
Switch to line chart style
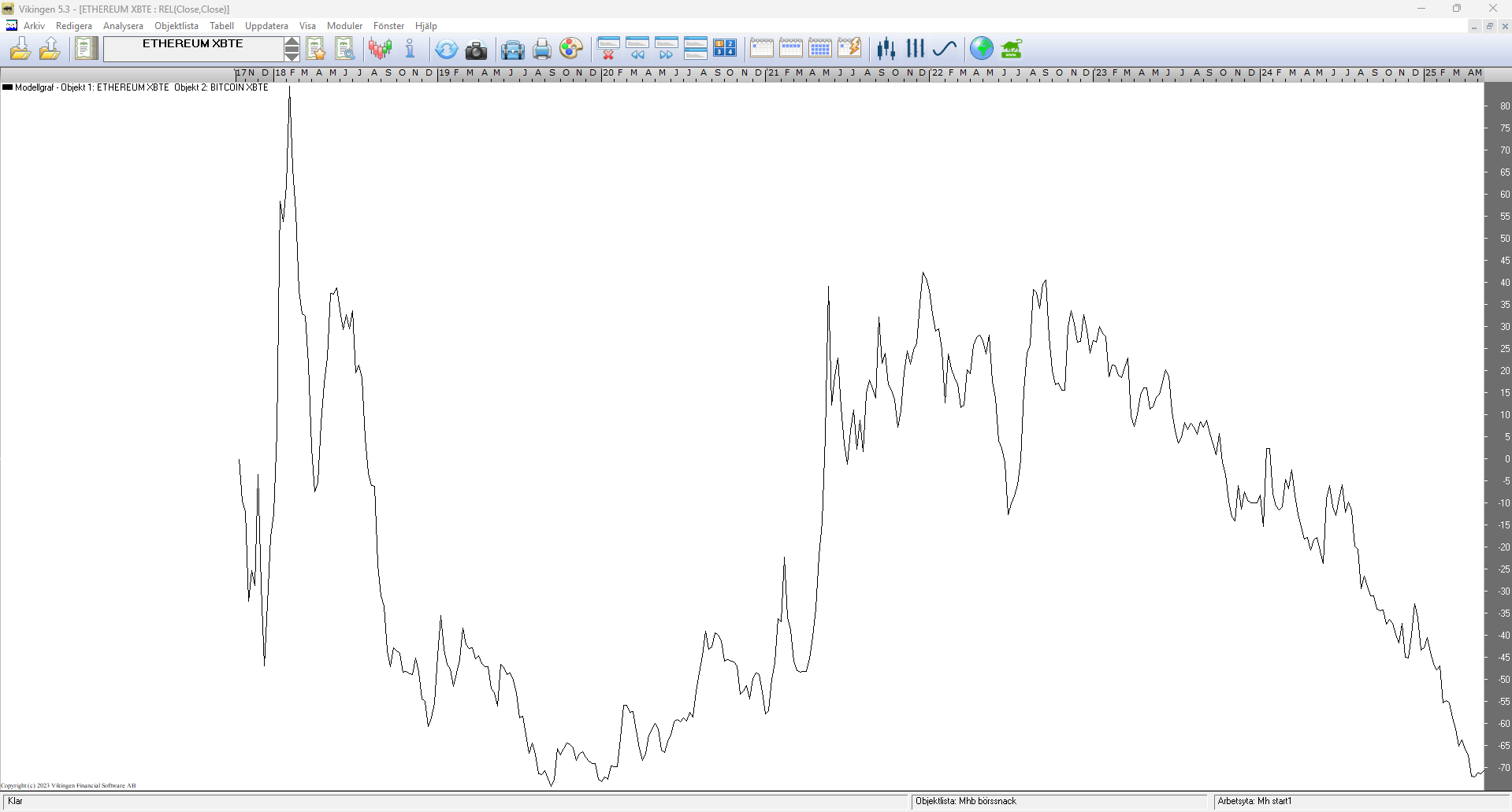pyautogui.click(x=945, y=49)
